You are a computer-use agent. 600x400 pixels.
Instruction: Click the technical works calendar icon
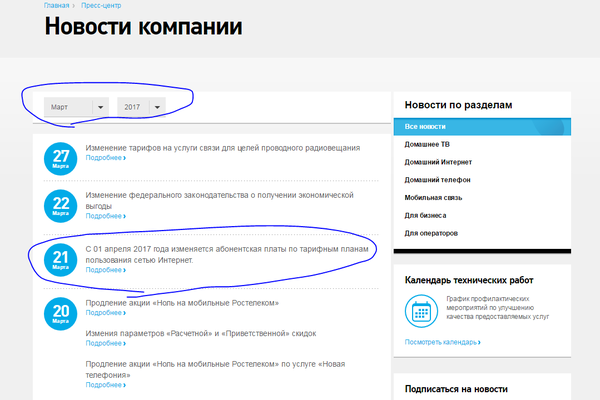pos(421,312)
